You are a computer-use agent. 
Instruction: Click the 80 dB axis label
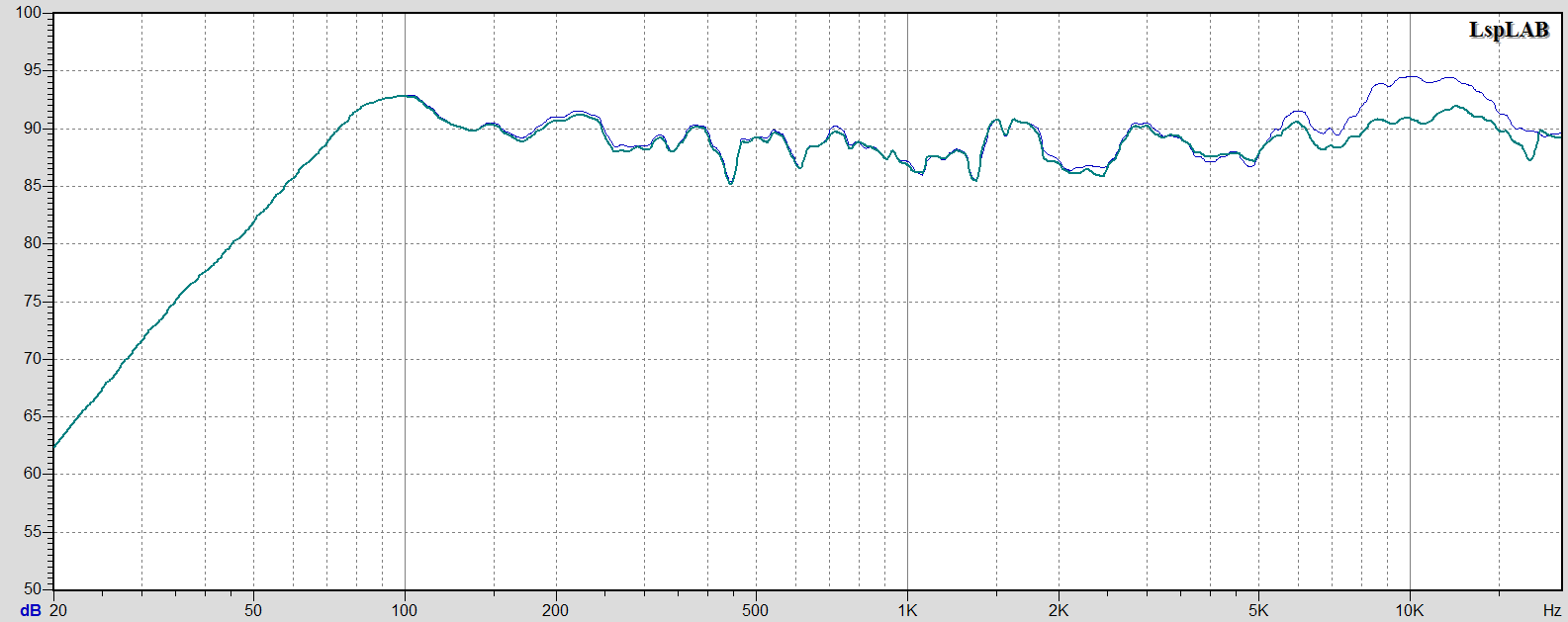(33, 243)
